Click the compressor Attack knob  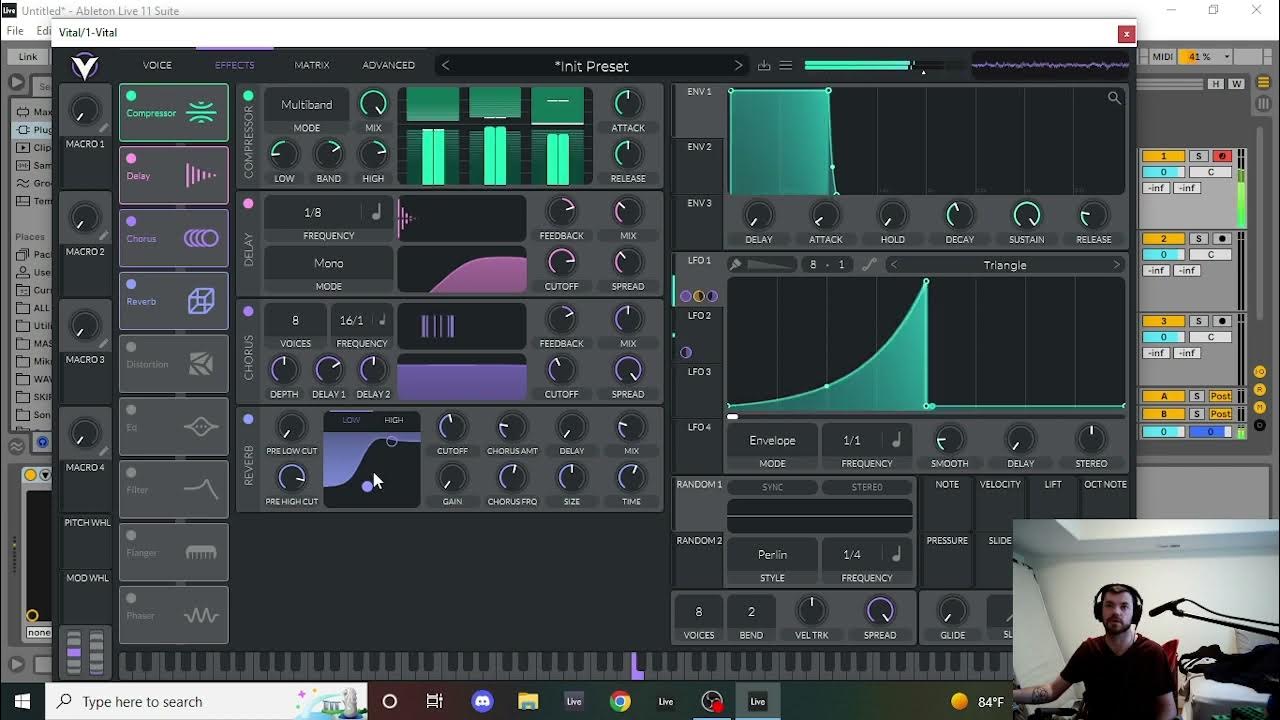[x=628, y=102]
